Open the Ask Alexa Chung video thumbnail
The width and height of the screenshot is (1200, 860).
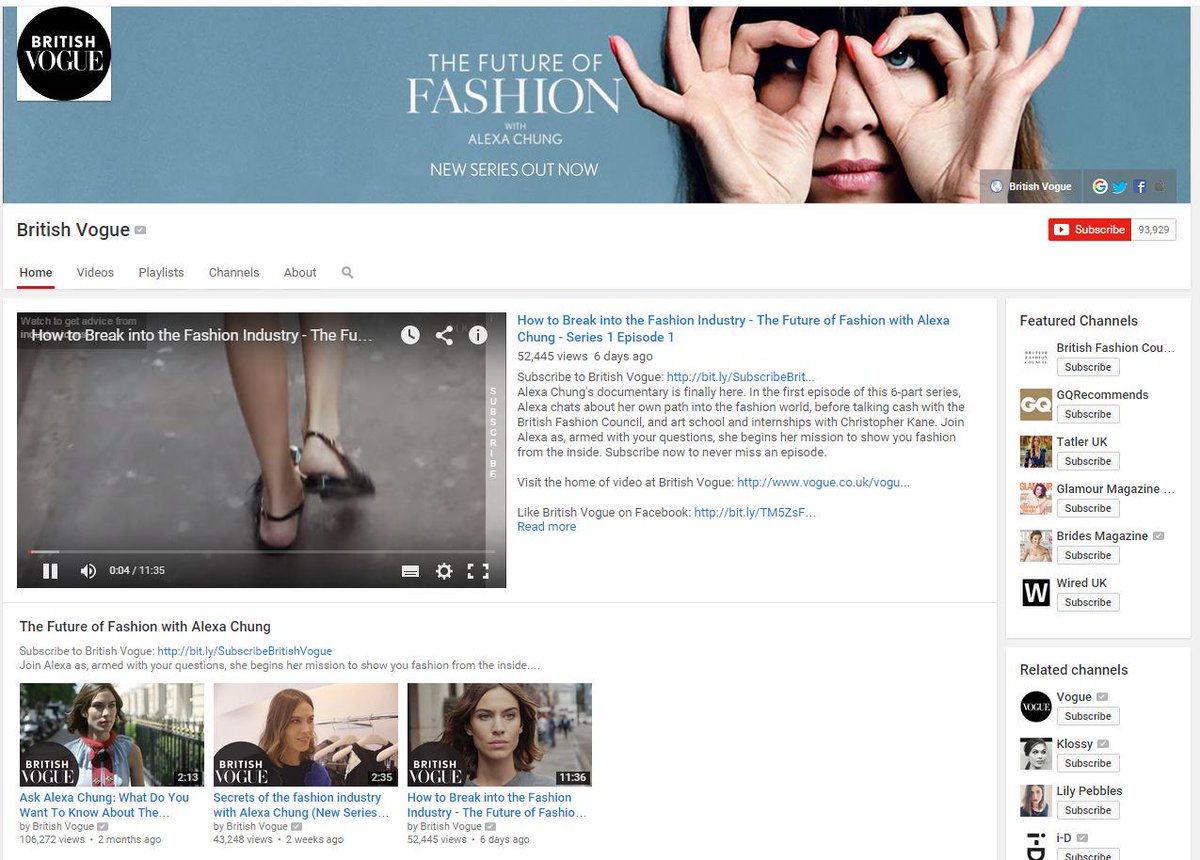pyautogui.click(x=112, y=735)
